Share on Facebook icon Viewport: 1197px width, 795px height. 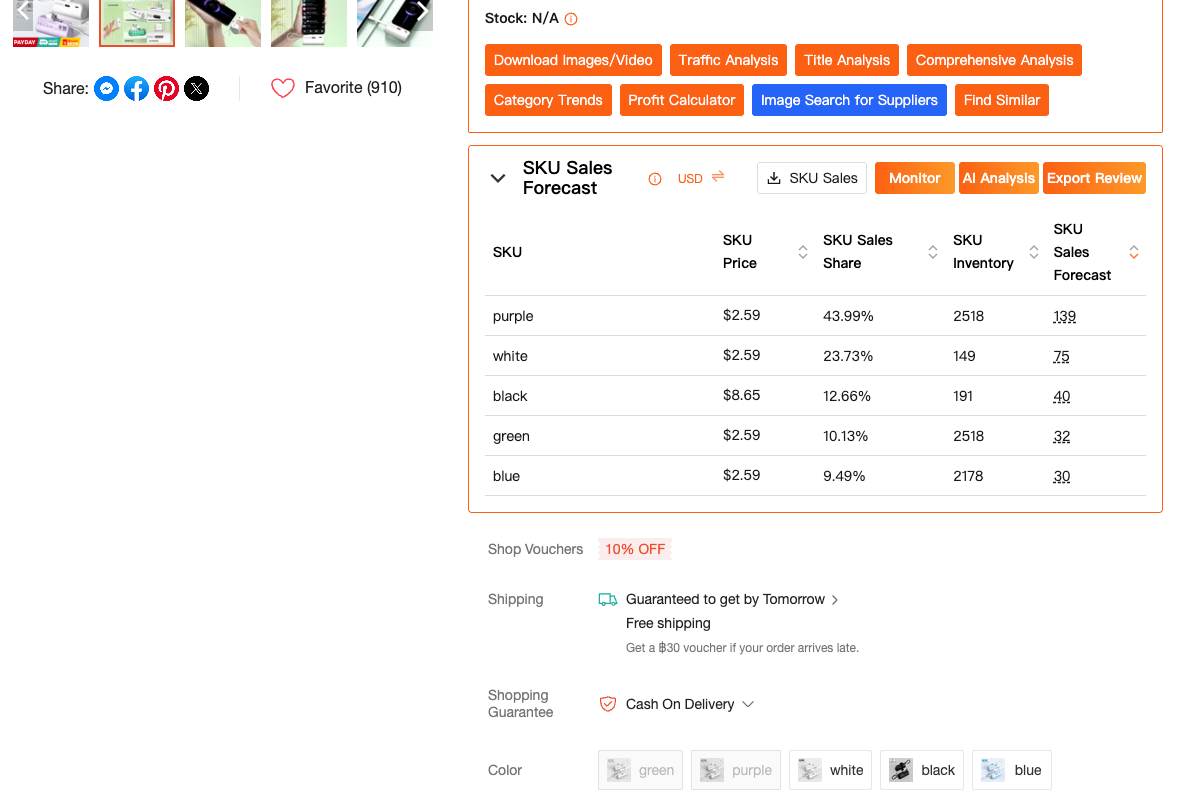tap(137, 89)
